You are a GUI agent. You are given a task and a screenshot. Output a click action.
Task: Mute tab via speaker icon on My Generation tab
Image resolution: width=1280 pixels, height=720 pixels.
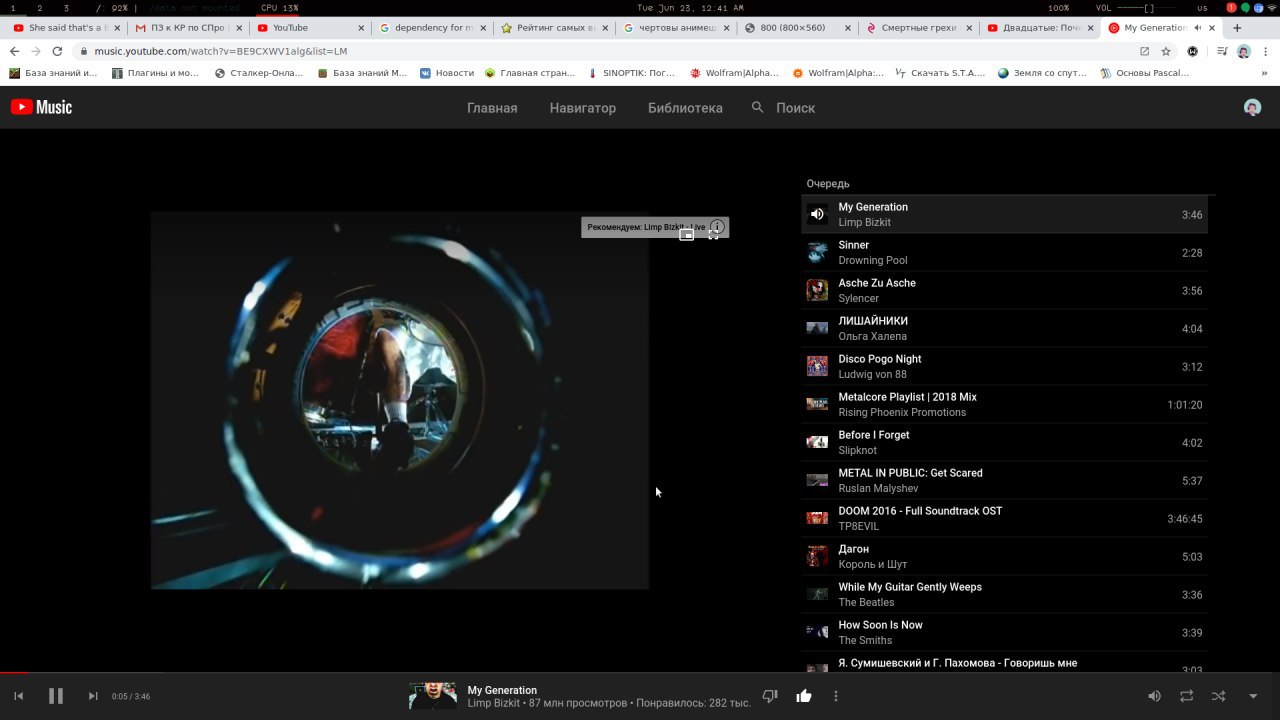point(1198,28)
